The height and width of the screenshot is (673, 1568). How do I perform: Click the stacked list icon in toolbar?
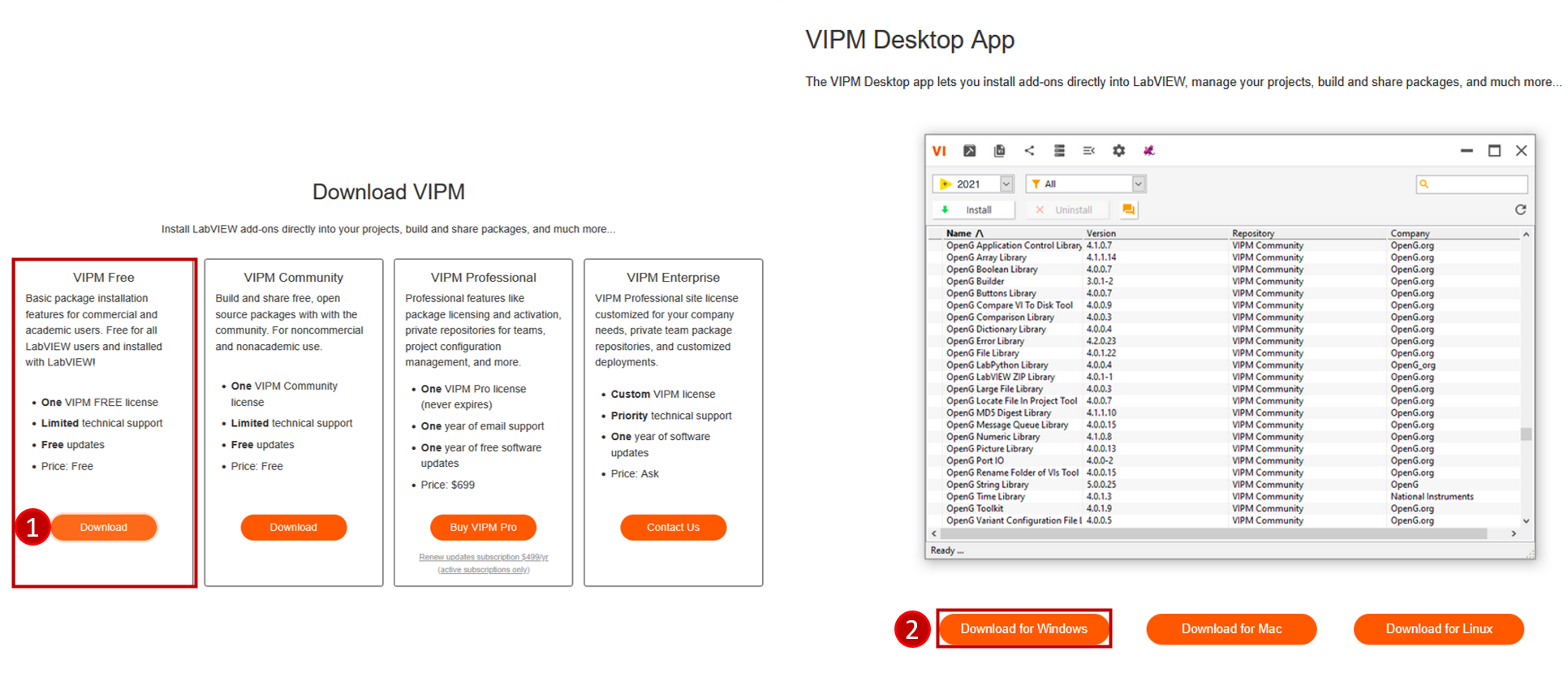click(x=1059, y=151)
